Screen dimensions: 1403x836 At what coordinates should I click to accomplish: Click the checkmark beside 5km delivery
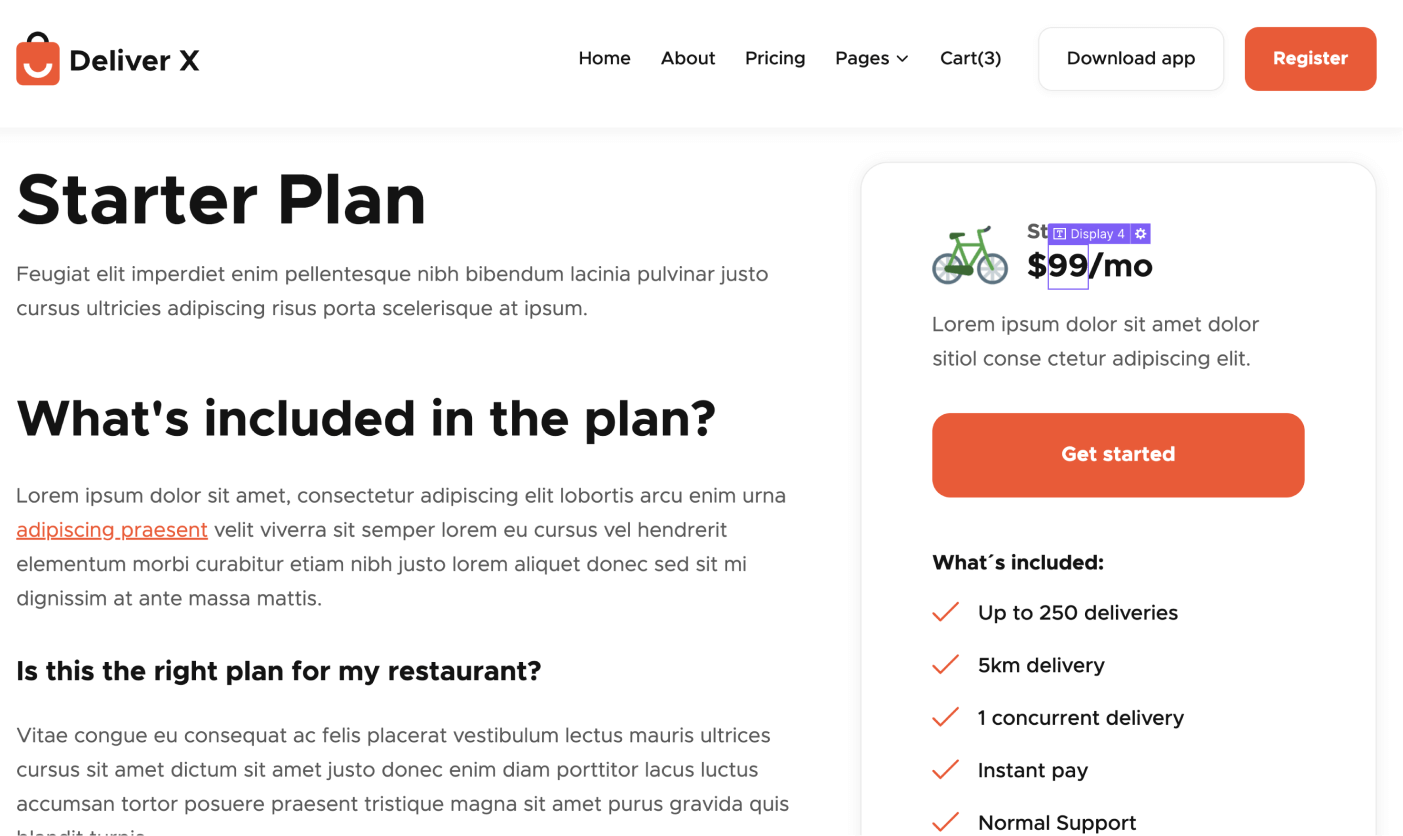tap(945, 664)
